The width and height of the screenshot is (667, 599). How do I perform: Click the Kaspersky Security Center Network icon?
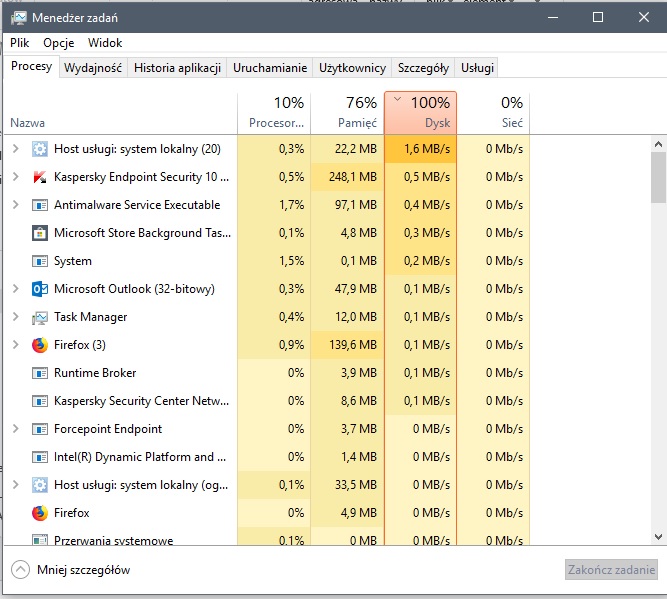pyautogui.click(x=40, y=401)
